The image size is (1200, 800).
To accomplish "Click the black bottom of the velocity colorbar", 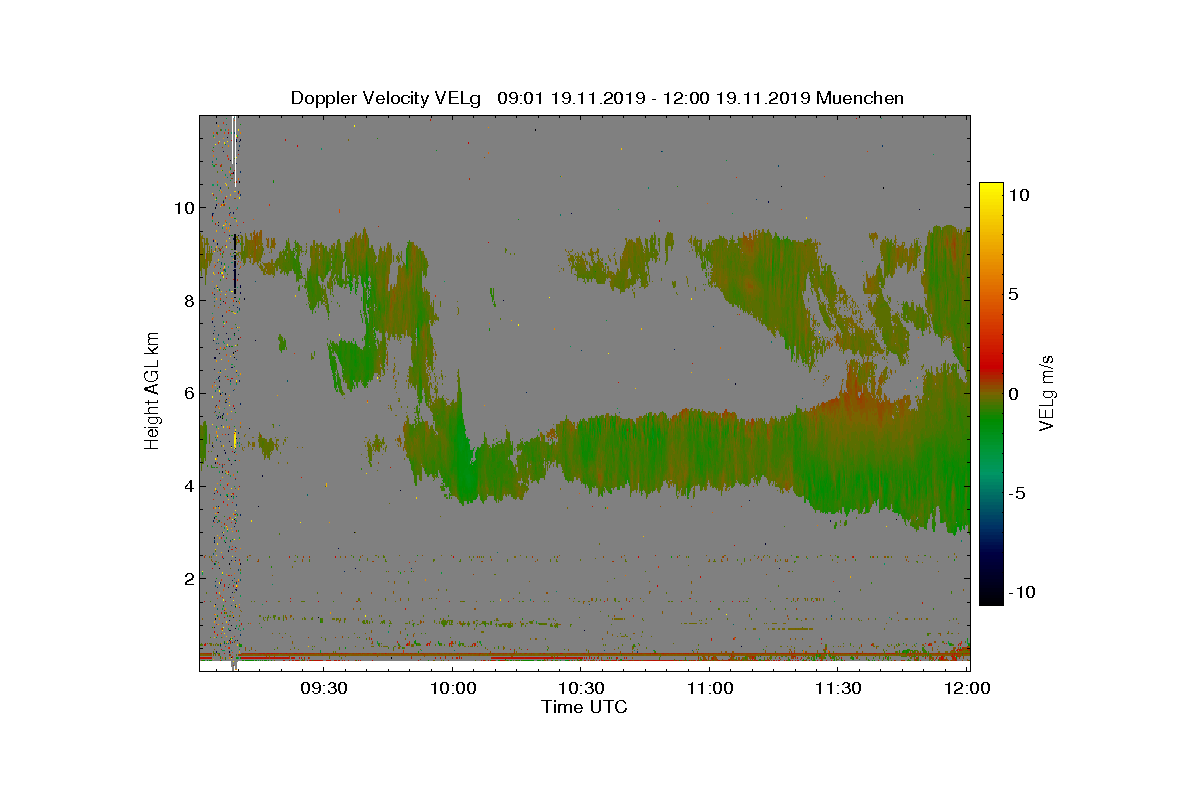I will tap(991, 594).
